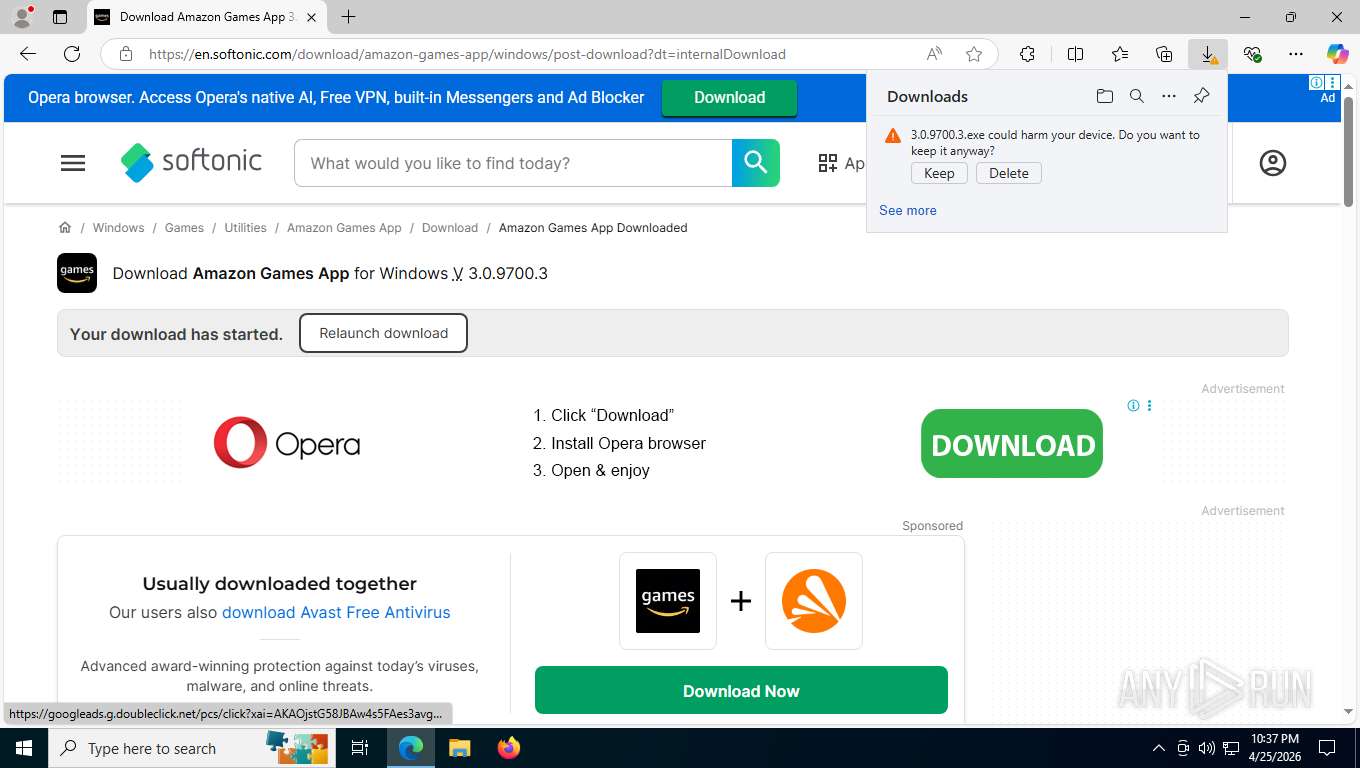Click the Amazon games thumbnail in bundle
Image resolution: width=1360 pixels, height=768 pixels.
668,601
